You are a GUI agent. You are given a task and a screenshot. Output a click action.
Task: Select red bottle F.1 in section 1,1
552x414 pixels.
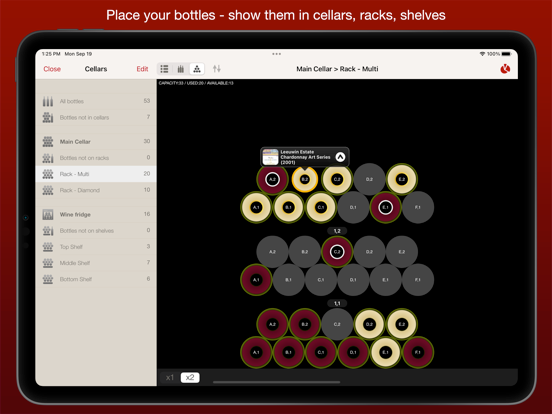coord(418,352)
